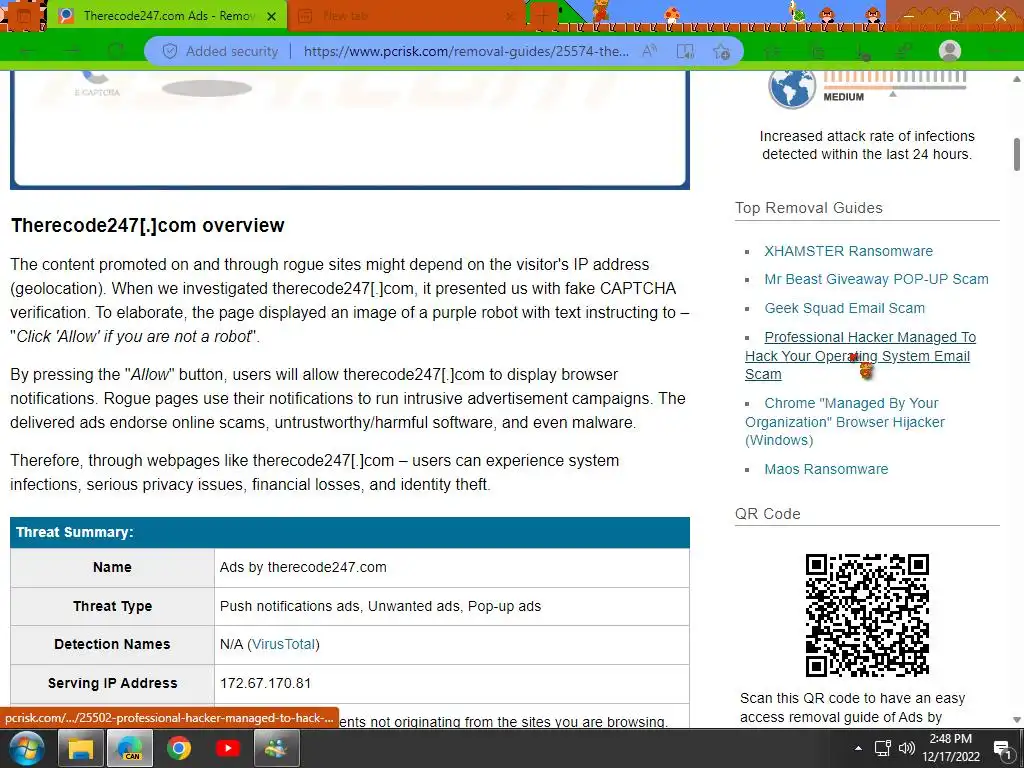The width and height of the screenshot is (1024, 768).
Task: Click the 'Top Removal Guides' heading
Action: click(x=808, y=208)
